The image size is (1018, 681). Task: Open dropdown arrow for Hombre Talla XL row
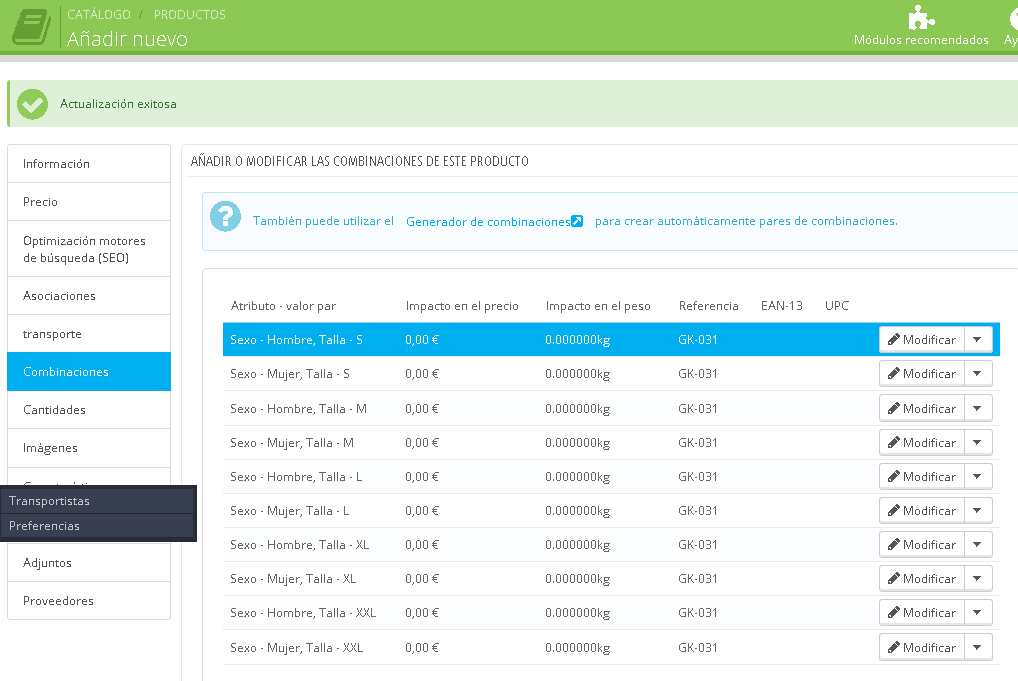[x=977, y=545]
